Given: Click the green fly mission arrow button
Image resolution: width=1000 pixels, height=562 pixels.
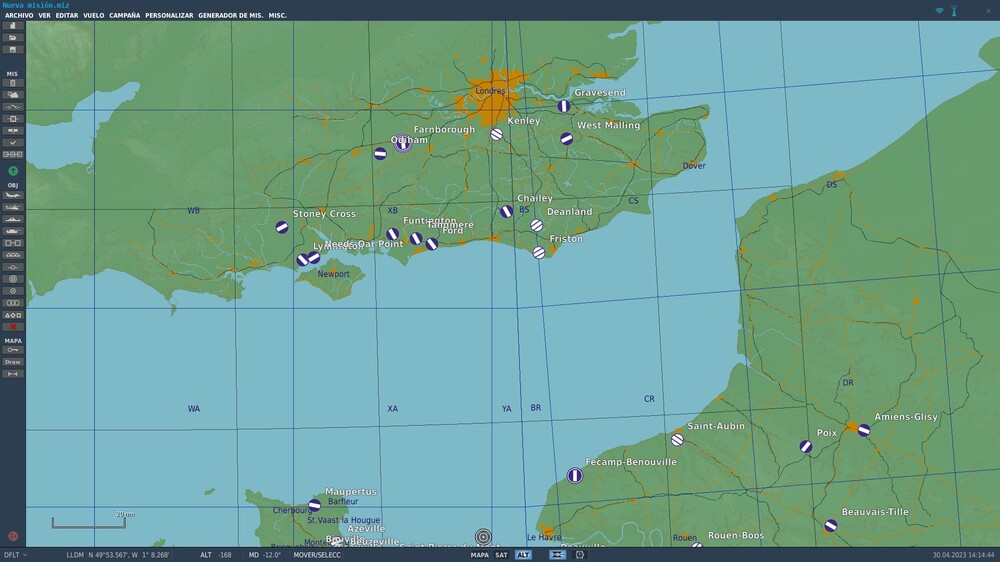Looking at the screenshot, I should [13, 171].
